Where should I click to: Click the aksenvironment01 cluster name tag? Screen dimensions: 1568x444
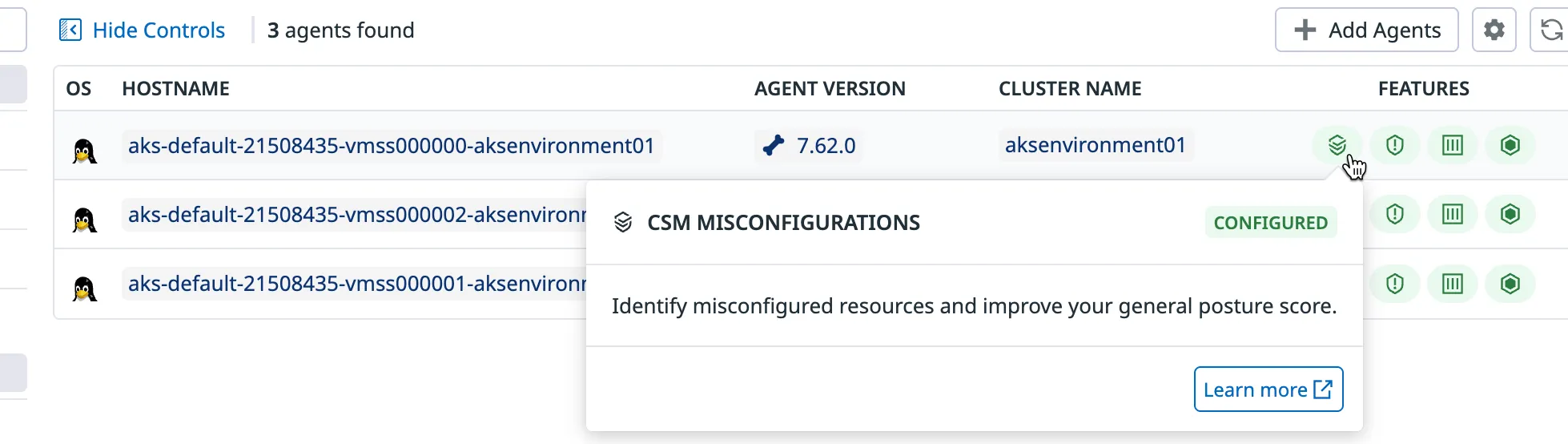(x=1096, y=145)
